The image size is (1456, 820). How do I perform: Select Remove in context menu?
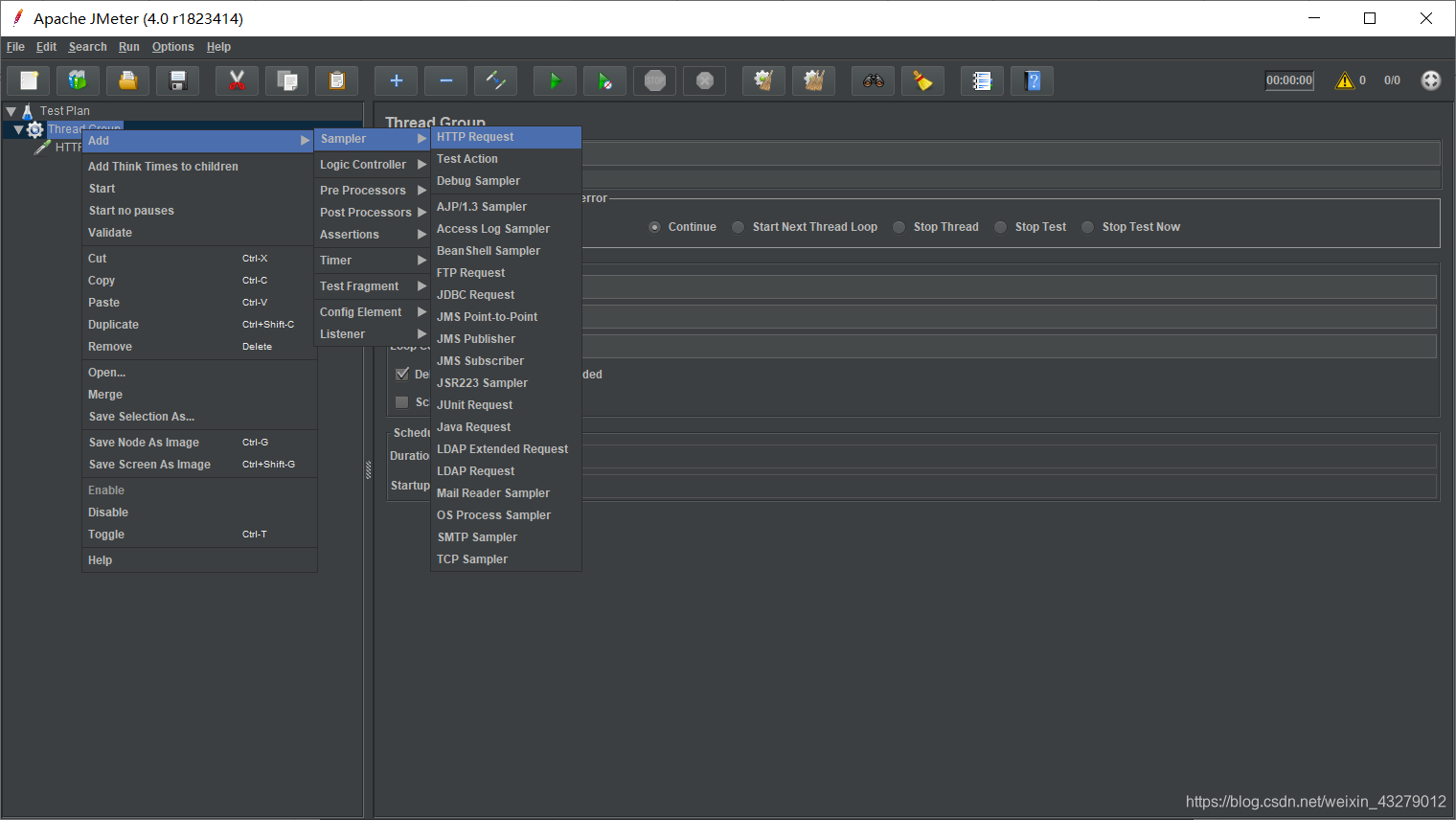pos(199,347)
